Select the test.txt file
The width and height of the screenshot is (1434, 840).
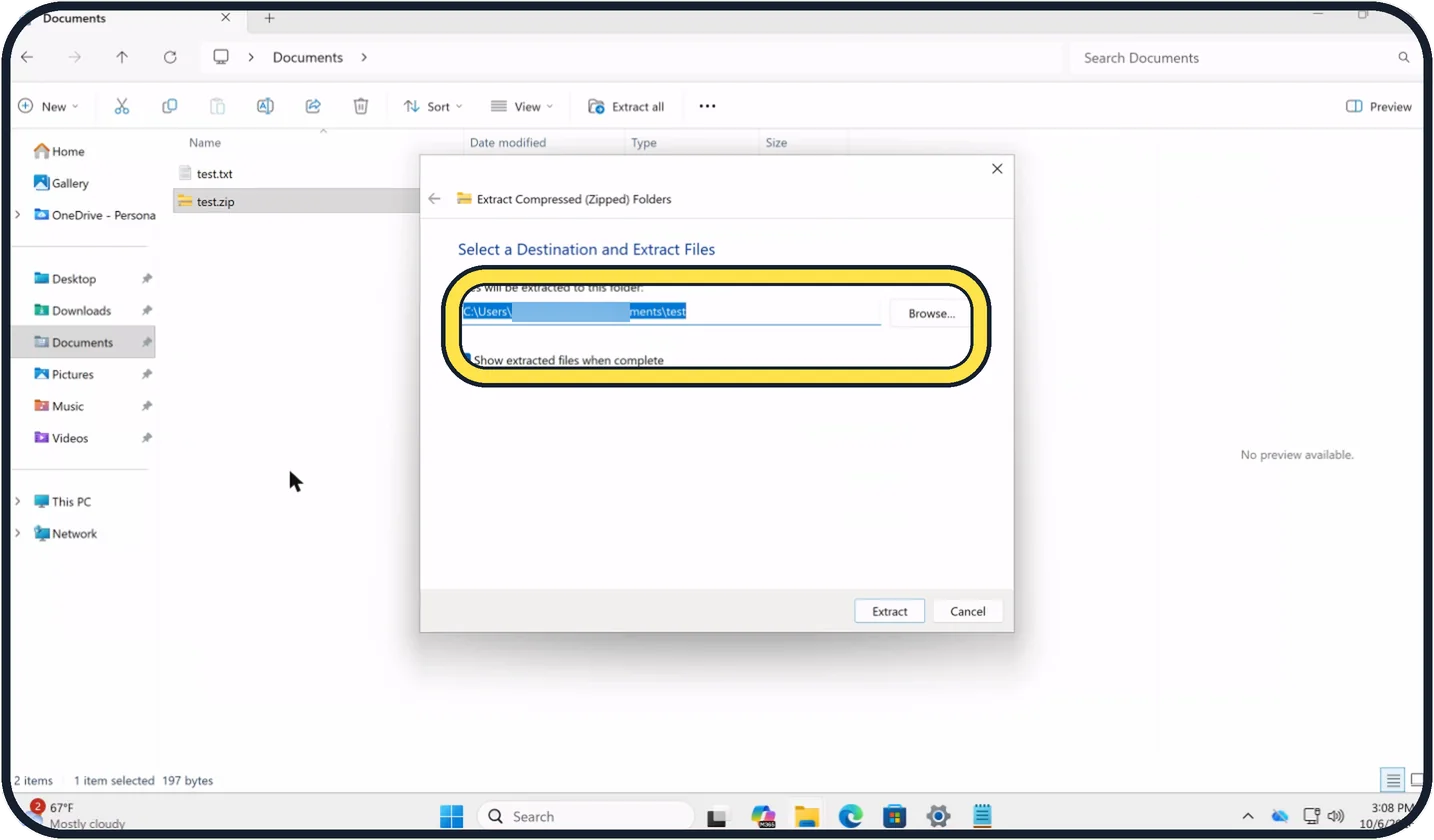coord(214,174)
